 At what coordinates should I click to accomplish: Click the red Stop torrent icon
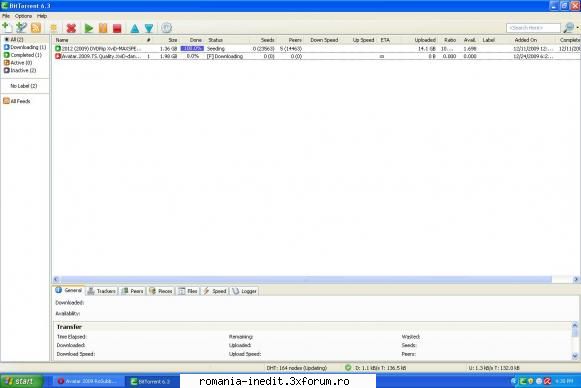(117, 29)
